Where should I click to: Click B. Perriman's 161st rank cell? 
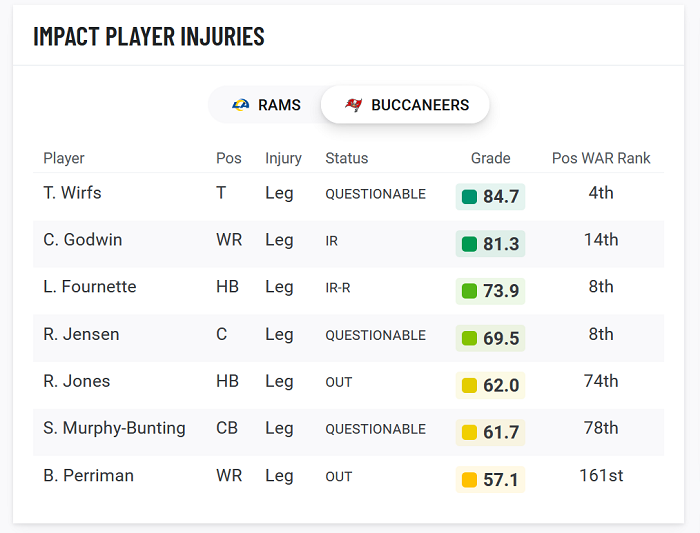[601, 475]
